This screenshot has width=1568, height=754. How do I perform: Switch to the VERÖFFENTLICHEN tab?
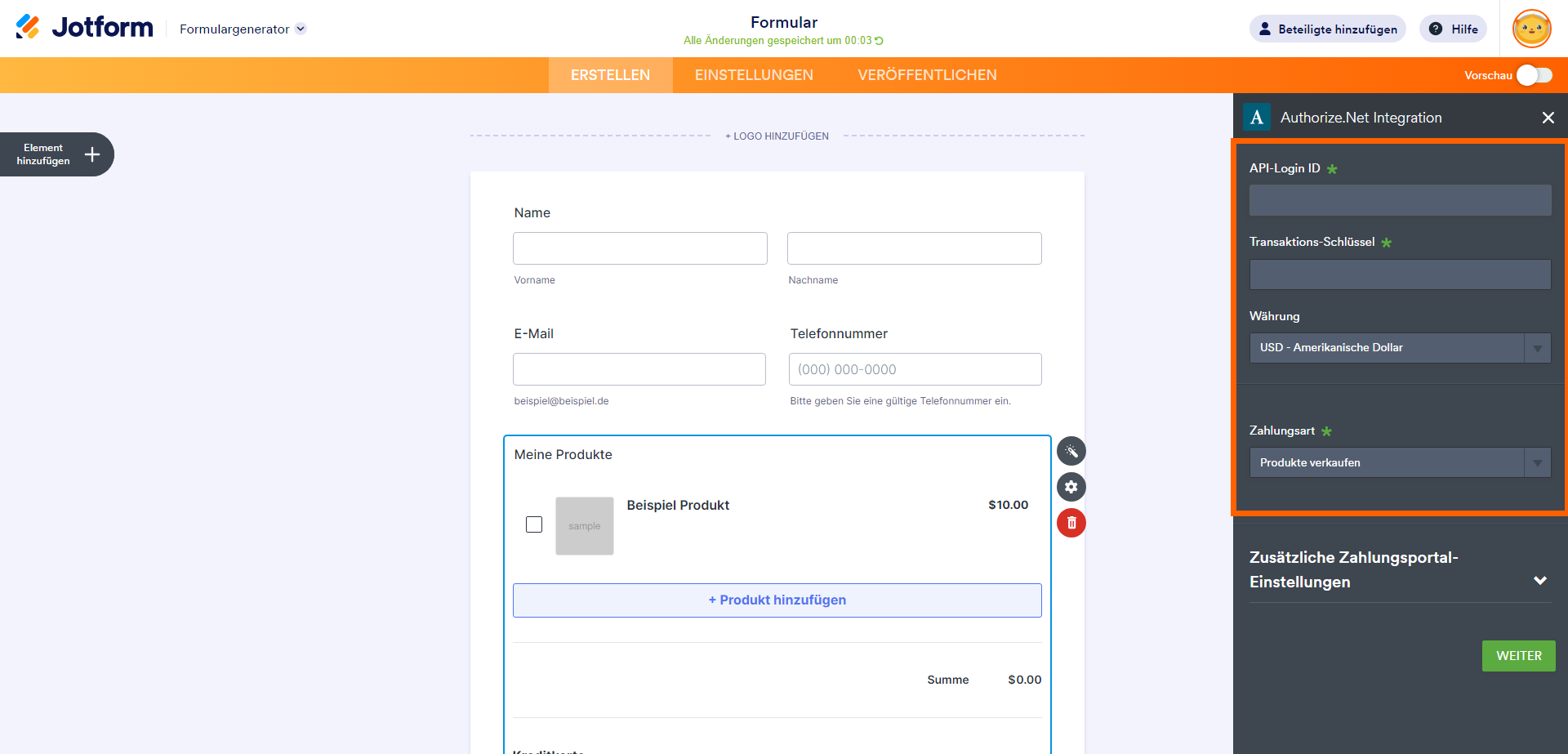pyautogui.click(x=927, y=75)
